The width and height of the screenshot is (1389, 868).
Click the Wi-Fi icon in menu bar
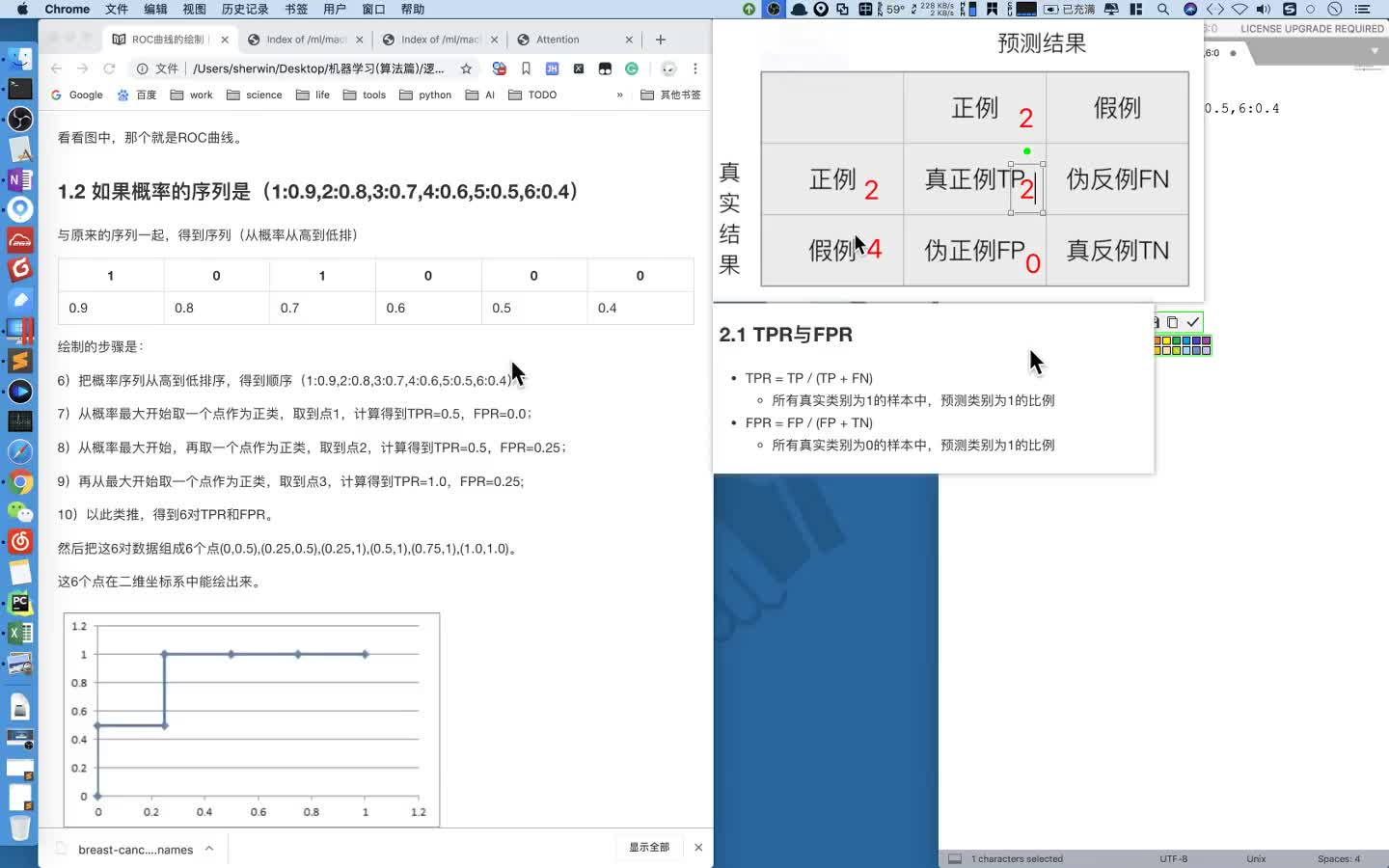1239,9
